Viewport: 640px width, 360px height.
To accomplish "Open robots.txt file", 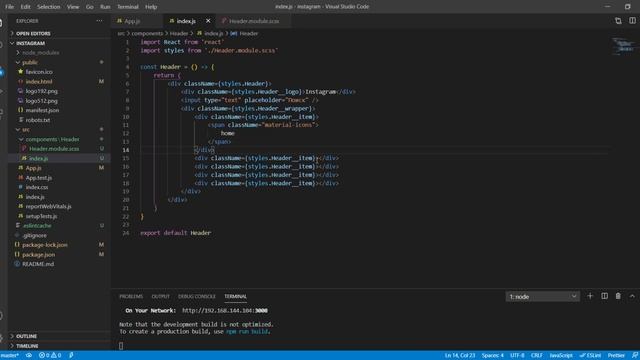I will [38, 120].
